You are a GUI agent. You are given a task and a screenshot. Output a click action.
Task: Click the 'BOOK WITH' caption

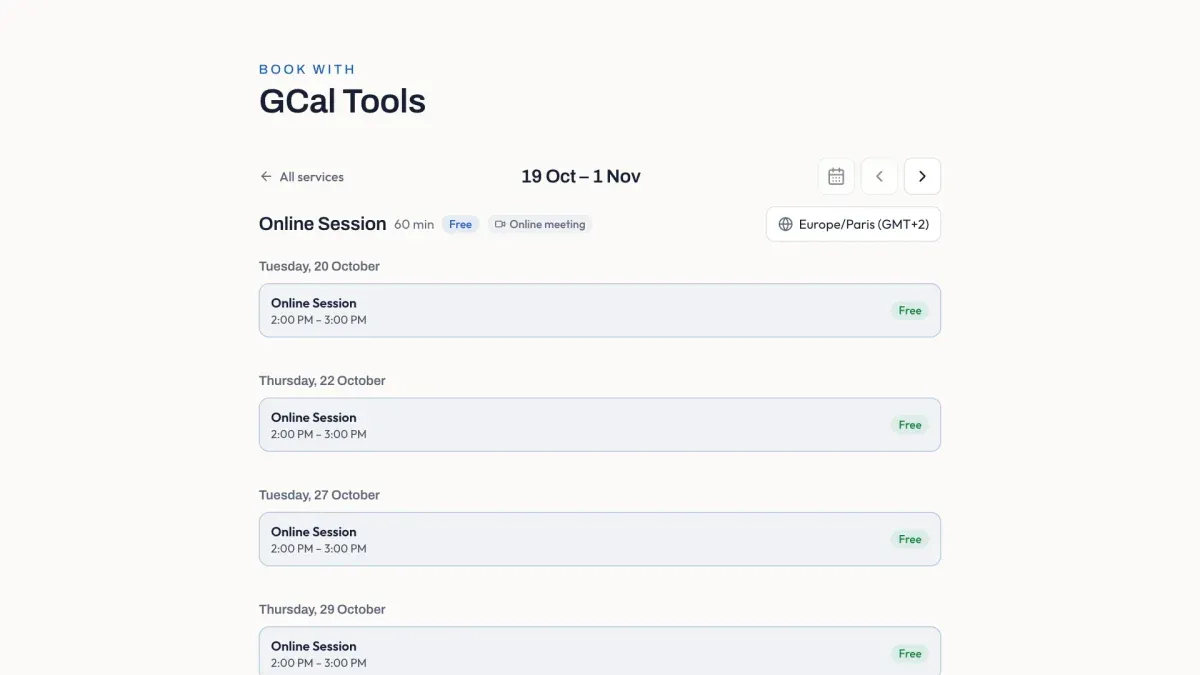tap(307, 69)
